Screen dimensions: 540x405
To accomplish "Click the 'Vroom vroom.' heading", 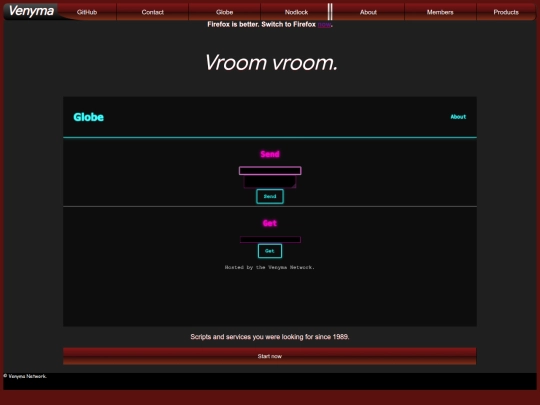I will click(x=271, y=63).
